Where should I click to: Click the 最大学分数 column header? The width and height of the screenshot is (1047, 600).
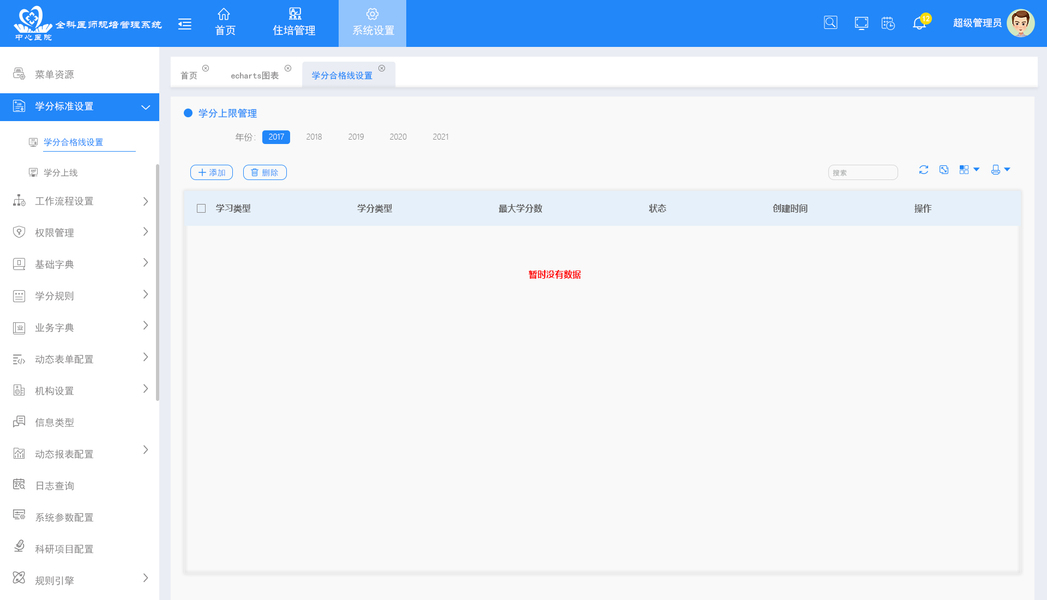(520, 208)
